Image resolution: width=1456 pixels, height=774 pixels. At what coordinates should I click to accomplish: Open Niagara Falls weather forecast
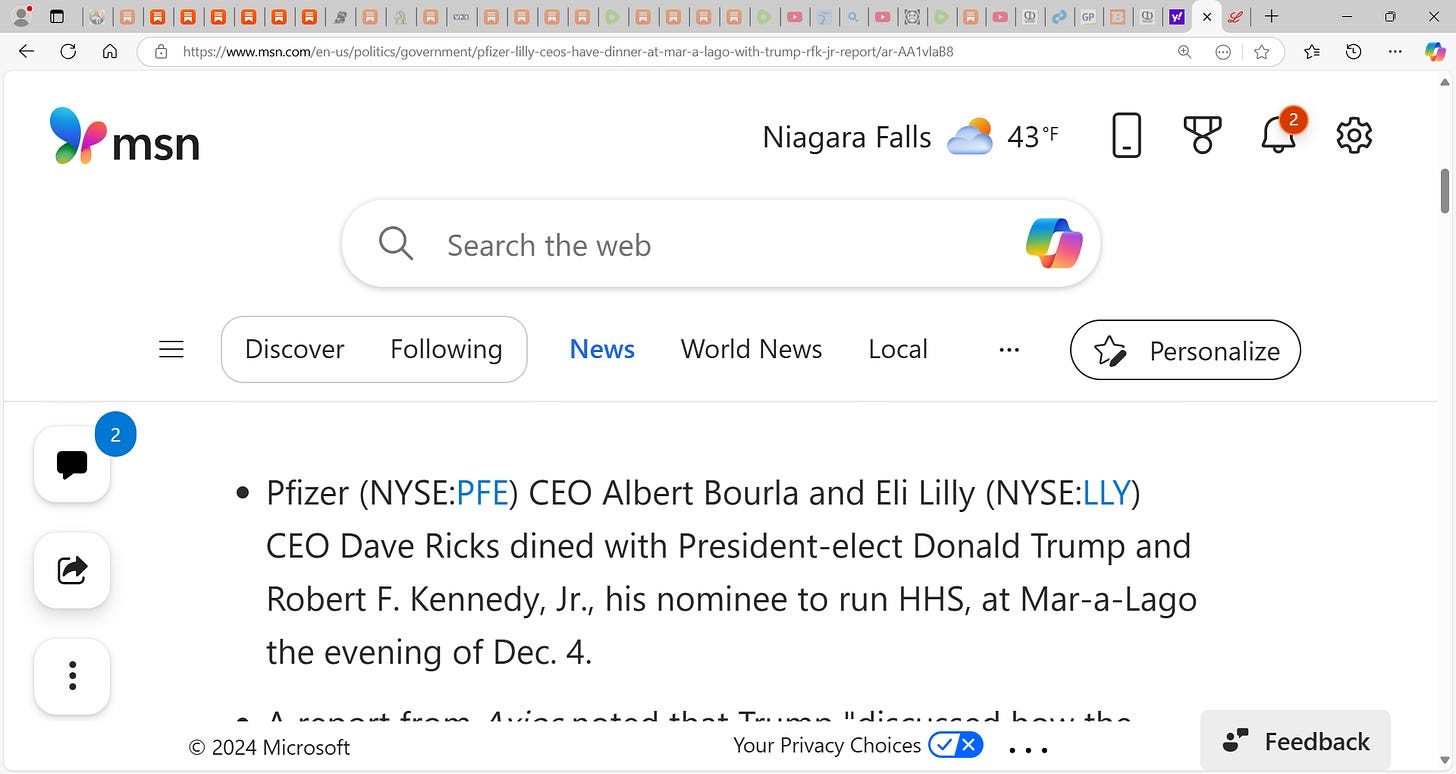click(x=847, y=137)
